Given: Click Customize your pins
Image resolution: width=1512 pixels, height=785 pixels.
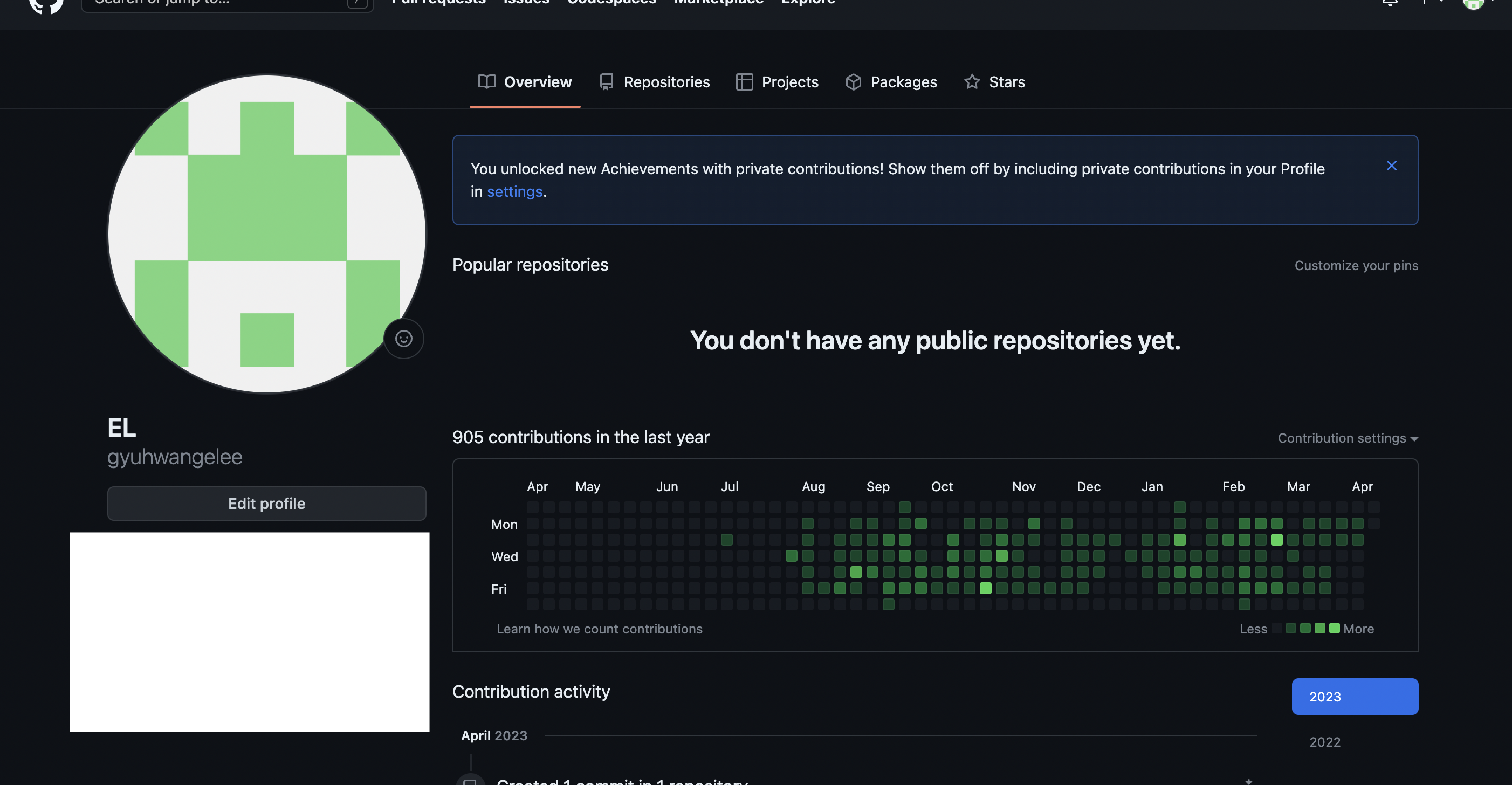Looking at the screenshot, I should pyautogui.click(x=1356, y=266).
